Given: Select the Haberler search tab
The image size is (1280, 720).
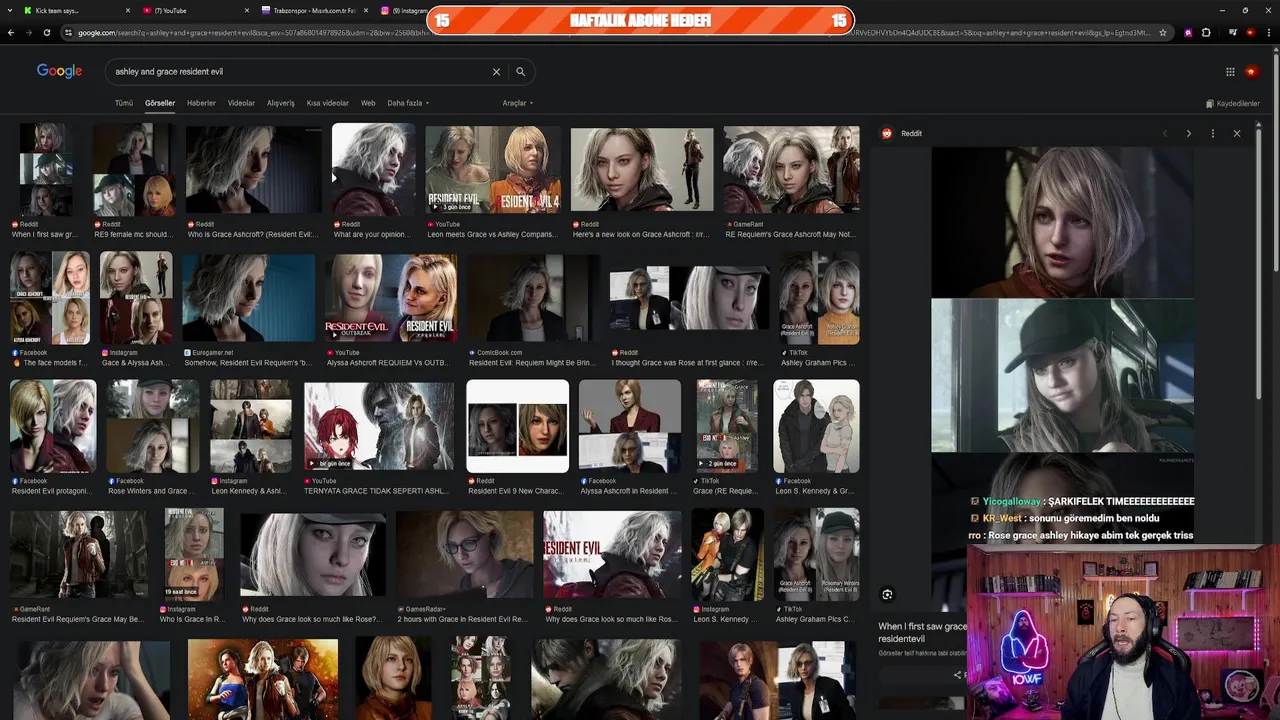Looking at the screenshot, I should click(x=201, y=103).
